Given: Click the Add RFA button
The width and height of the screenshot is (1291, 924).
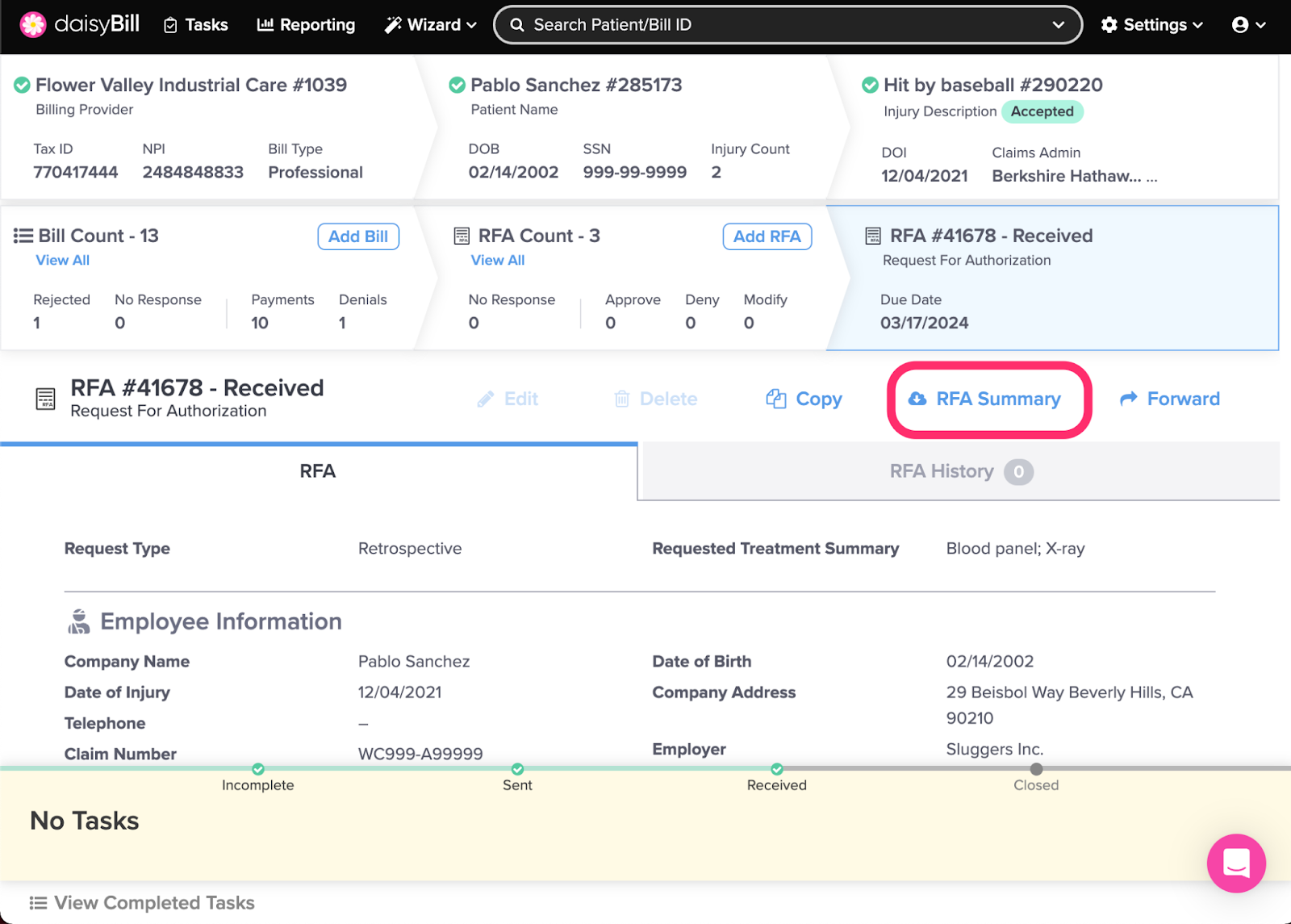Looking at the screenshot, I should 767,236.
